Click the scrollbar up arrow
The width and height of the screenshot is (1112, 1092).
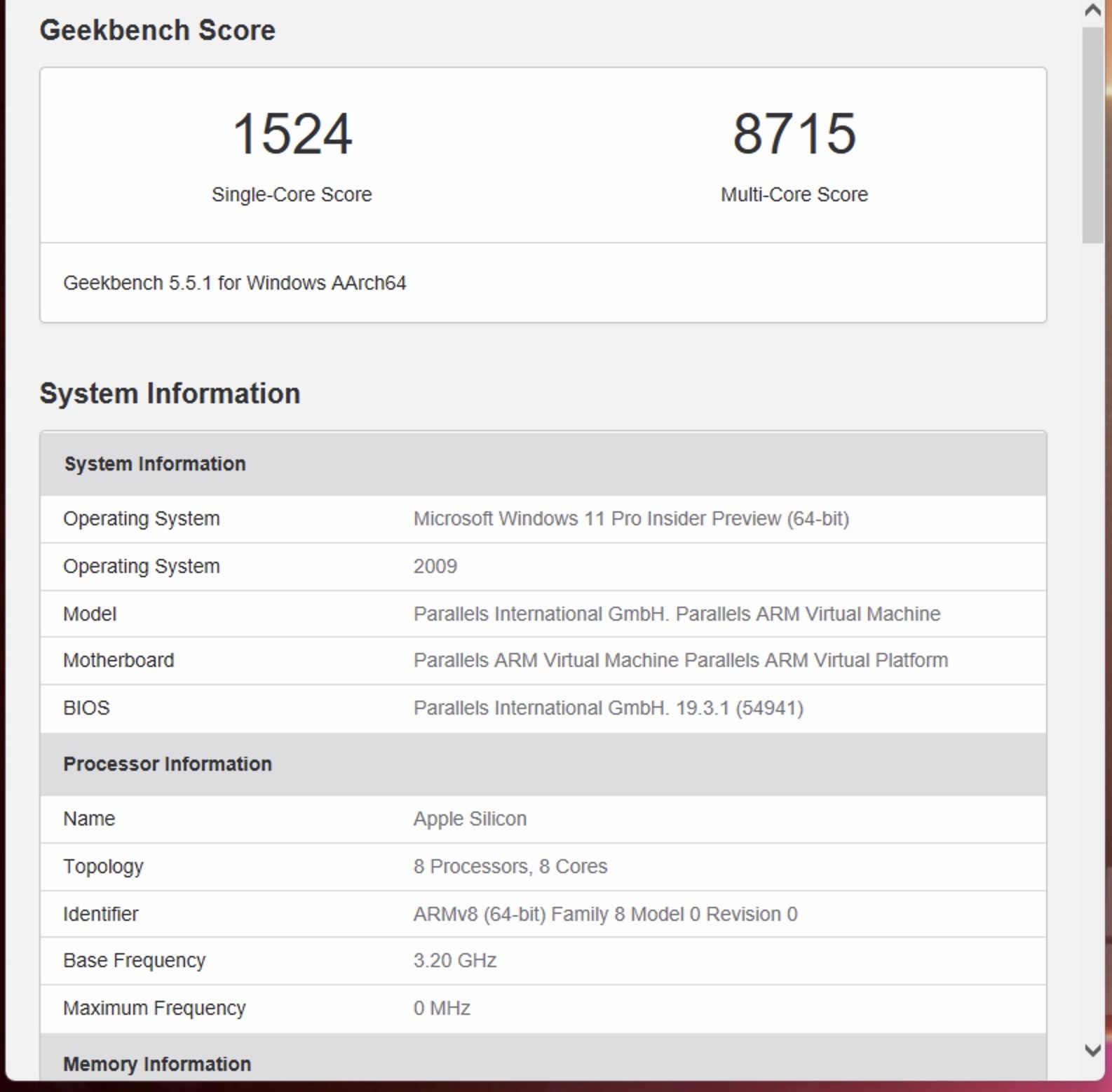tap(1092, 11)
